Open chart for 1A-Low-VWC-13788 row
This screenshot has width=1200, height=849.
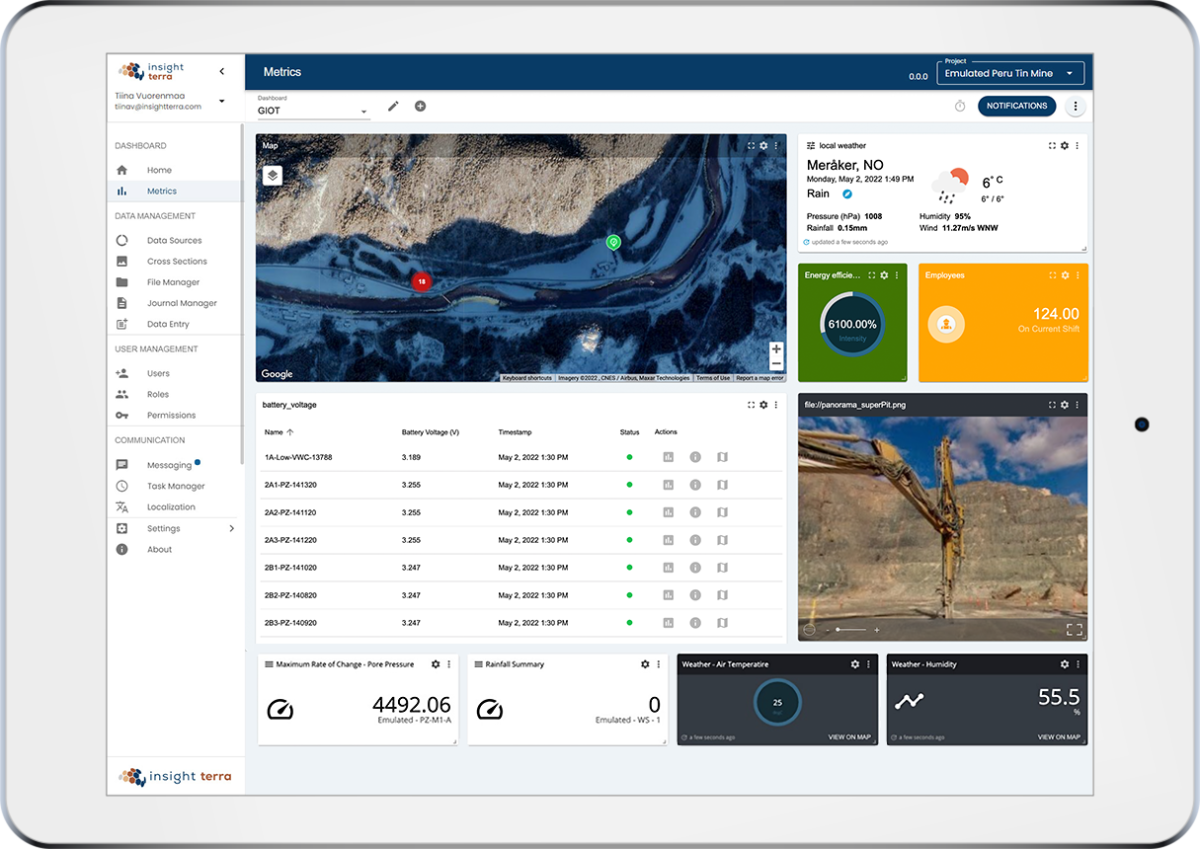pyautogui.click(x=668, y=457)
